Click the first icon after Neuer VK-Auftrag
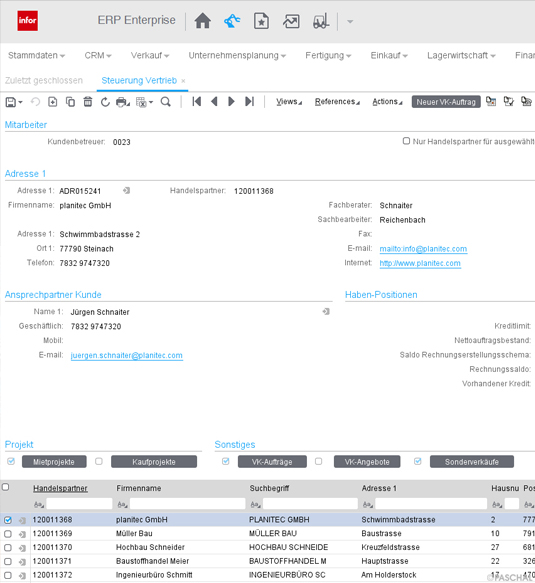 click(x=491, y=101)
